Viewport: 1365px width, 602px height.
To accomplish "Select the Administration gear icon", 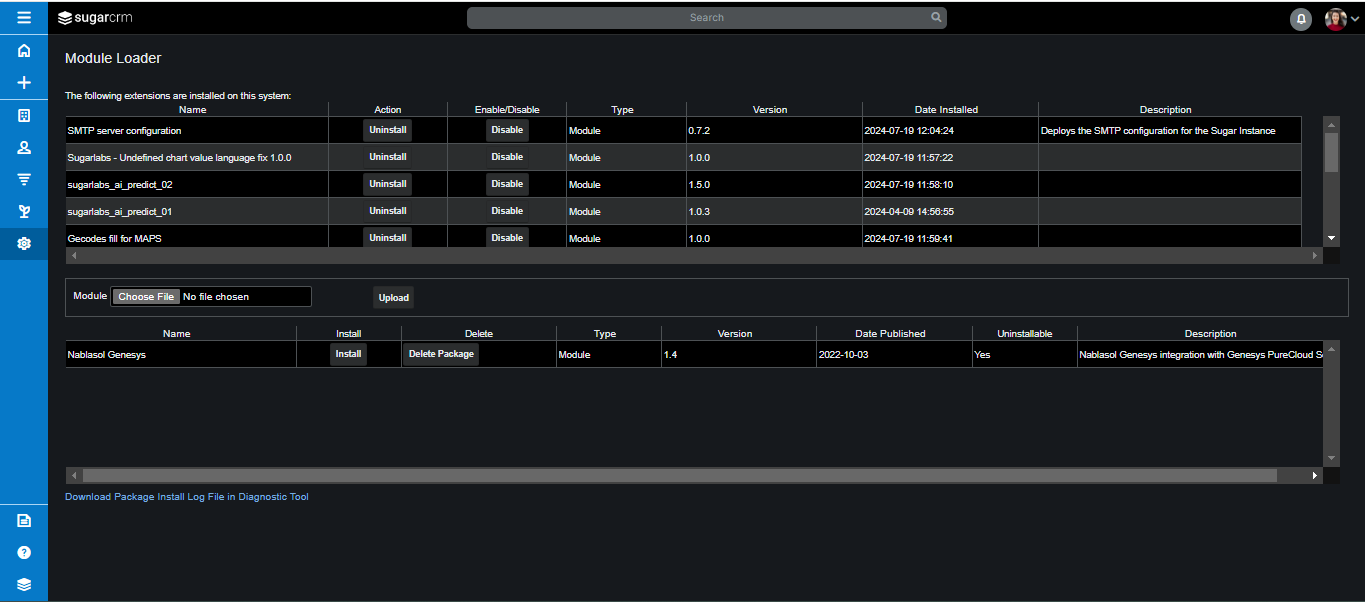I will click(x=24, y=244).
